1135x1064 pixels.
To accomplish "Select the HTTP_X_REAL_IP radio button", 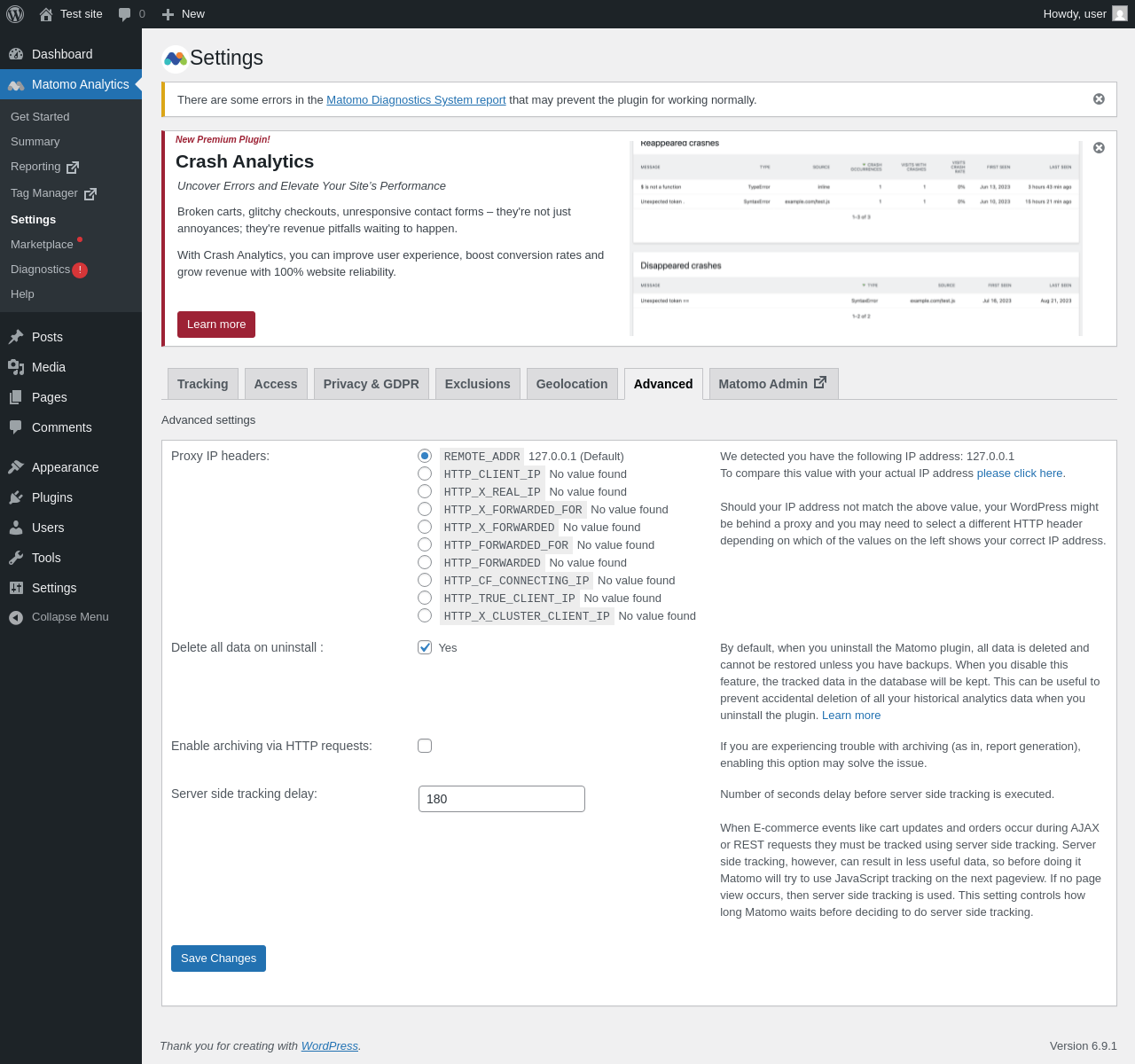I will [x=425, y=491].
